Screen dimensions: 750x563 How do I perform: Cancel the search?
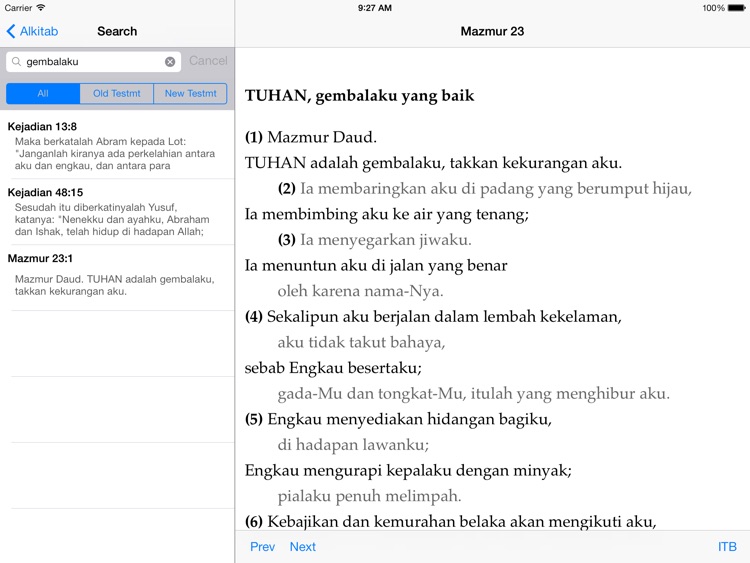click(208, 61)
